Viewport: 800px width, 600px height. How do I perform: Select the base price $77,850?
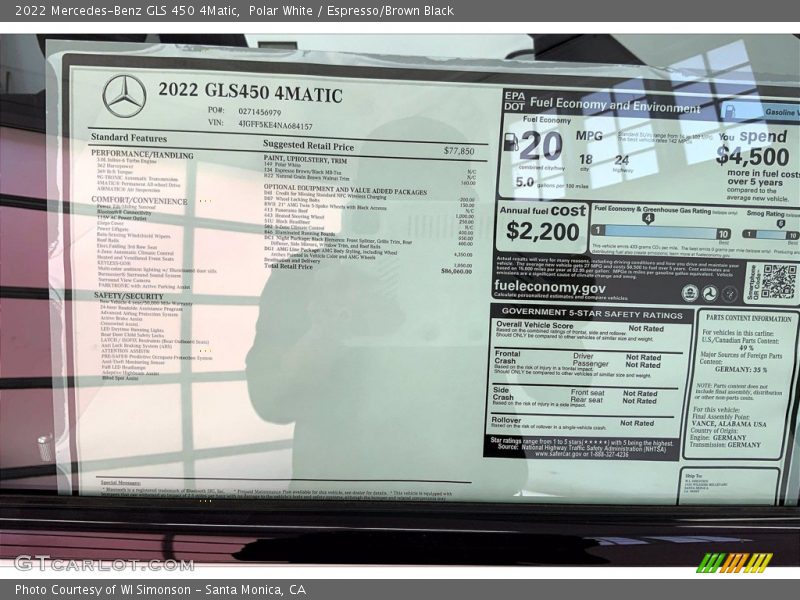[x=459, y=151]
